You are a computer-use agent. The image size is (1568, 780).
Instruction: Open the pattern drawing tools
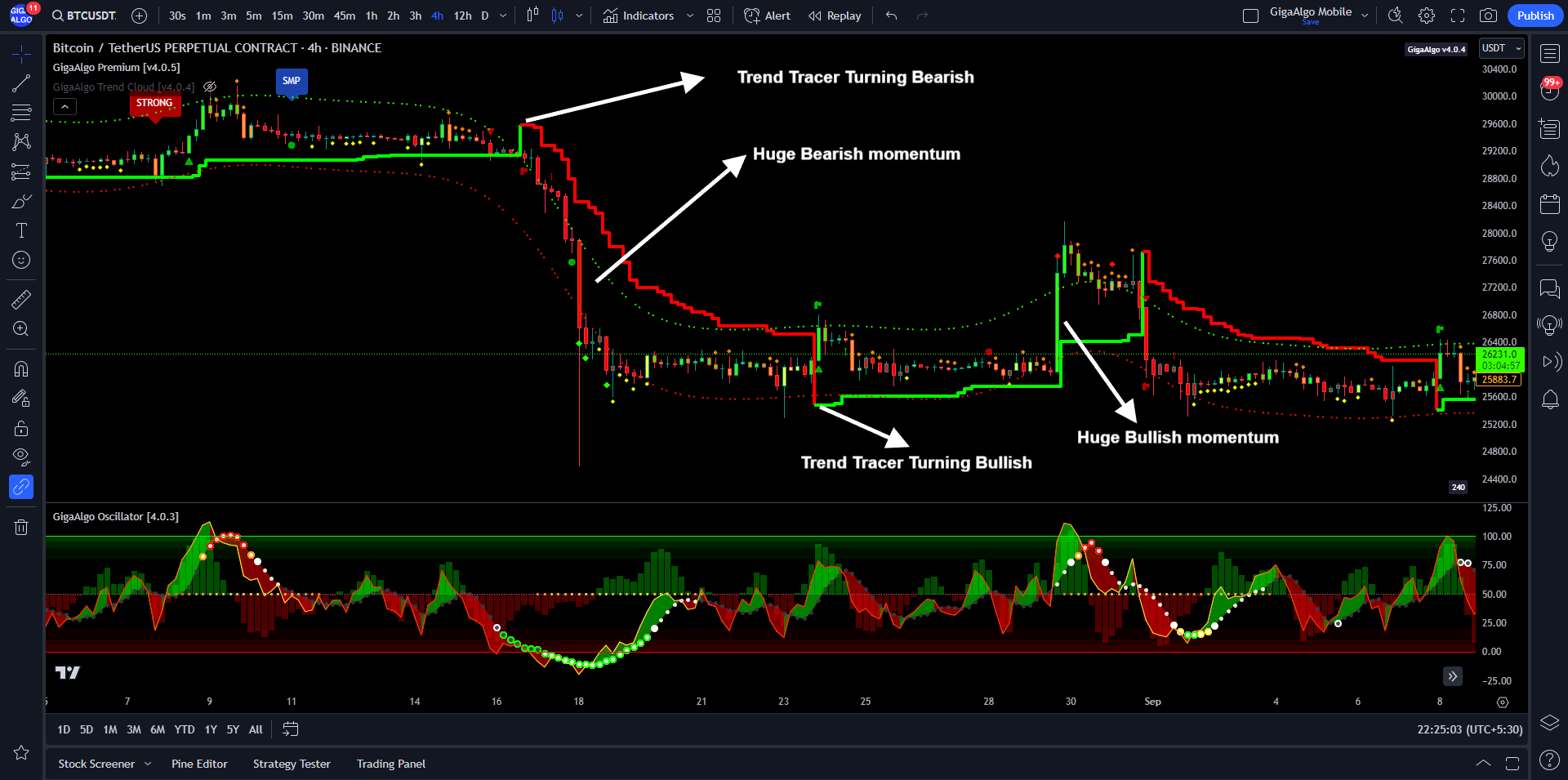pyautogui.click(x=21, y=142)
